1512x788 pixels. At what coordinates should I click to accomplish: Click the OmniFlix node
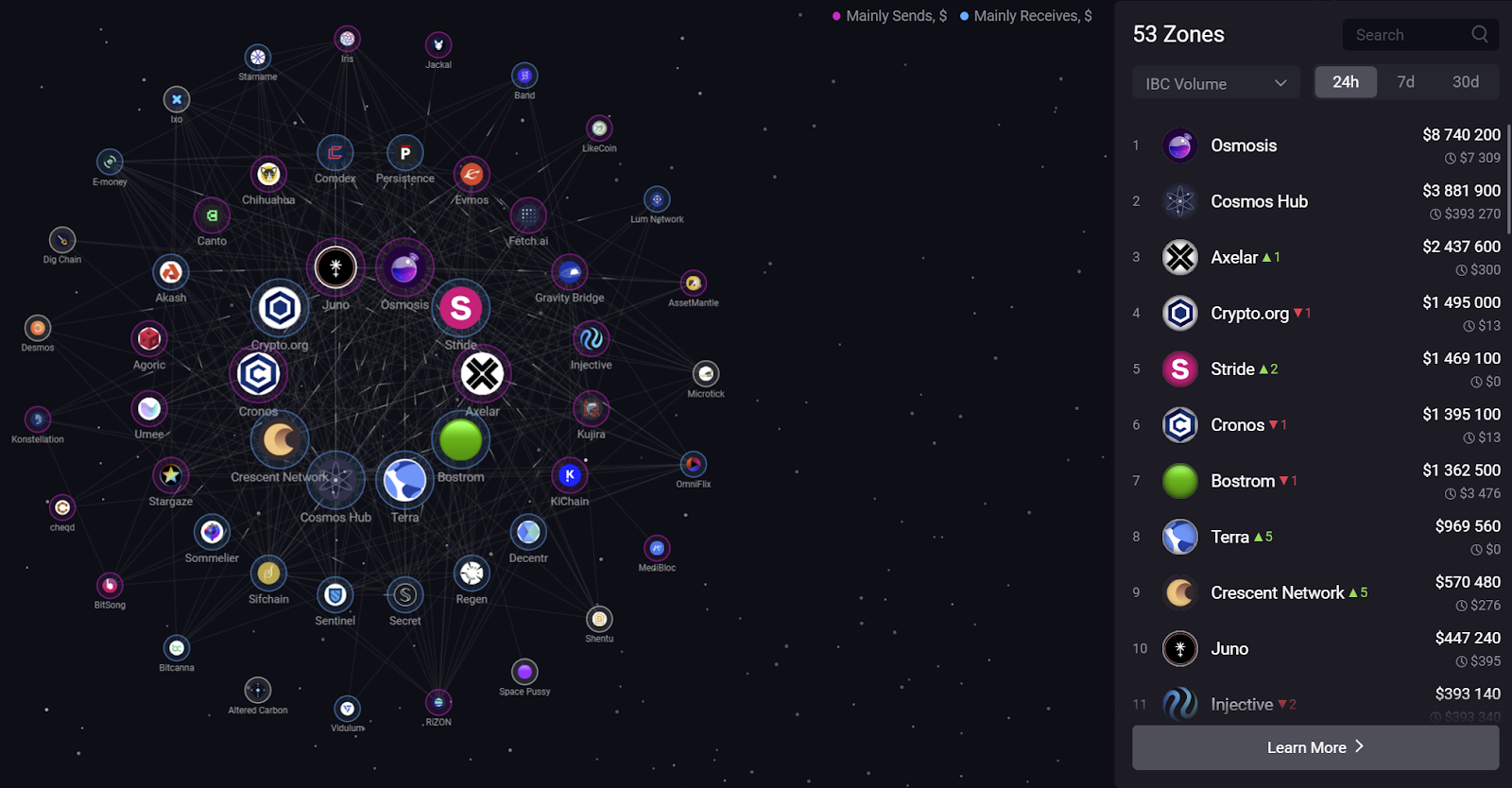694,464
